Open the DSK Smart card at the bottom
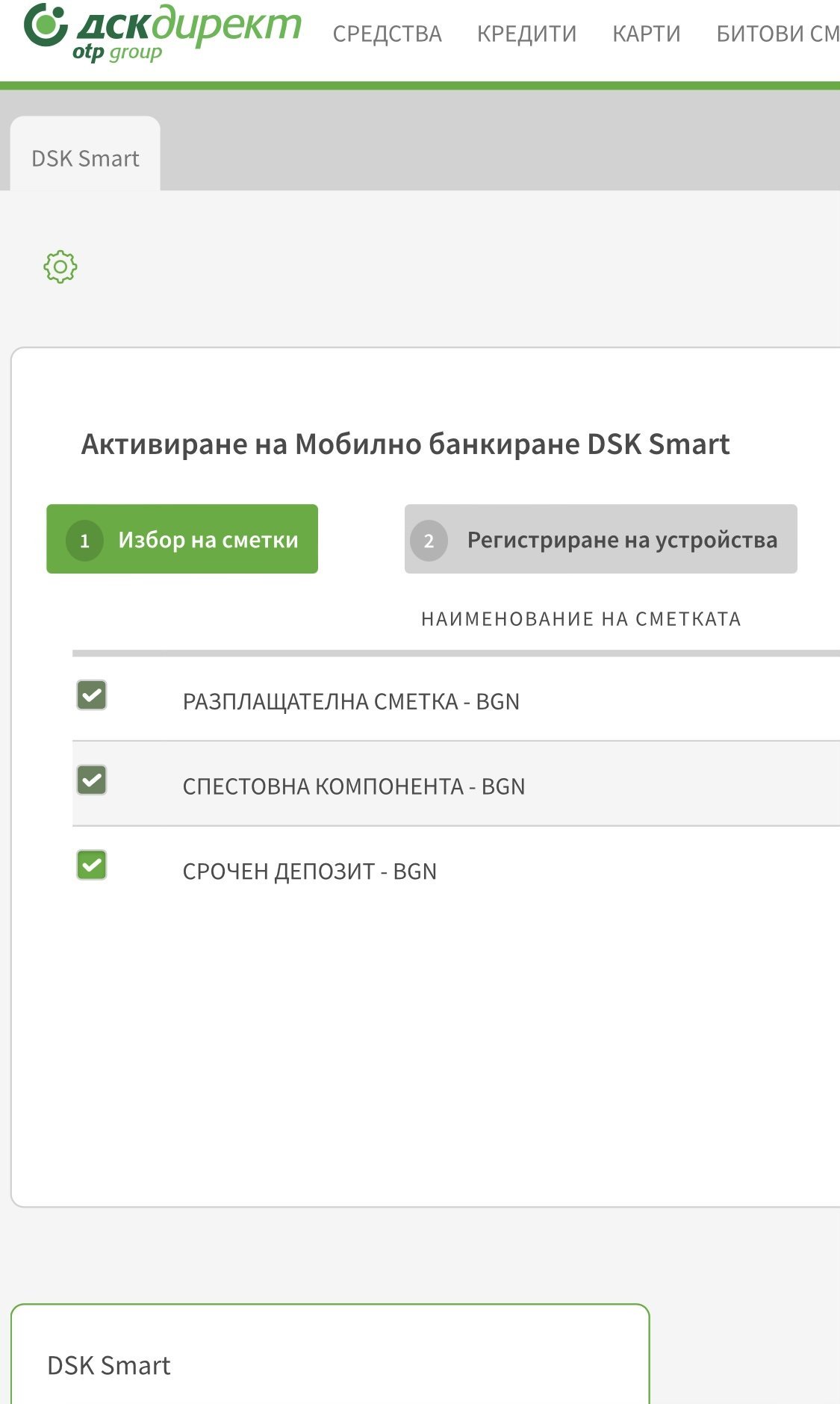 click(109, 1365)
